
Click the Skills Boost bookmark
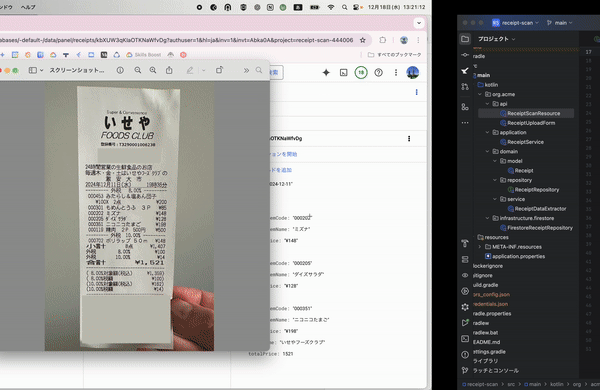coord(143,55)
